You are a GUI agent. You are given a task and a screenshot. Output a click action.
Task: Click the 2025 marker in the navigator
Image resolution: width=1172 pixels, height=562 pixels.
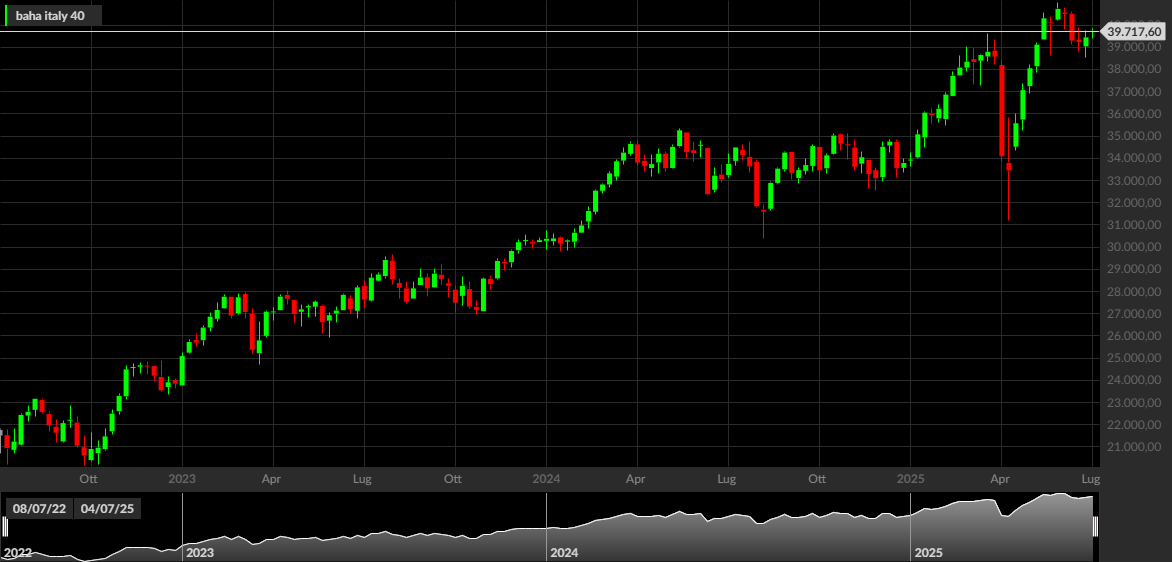[x=928, y=553]
